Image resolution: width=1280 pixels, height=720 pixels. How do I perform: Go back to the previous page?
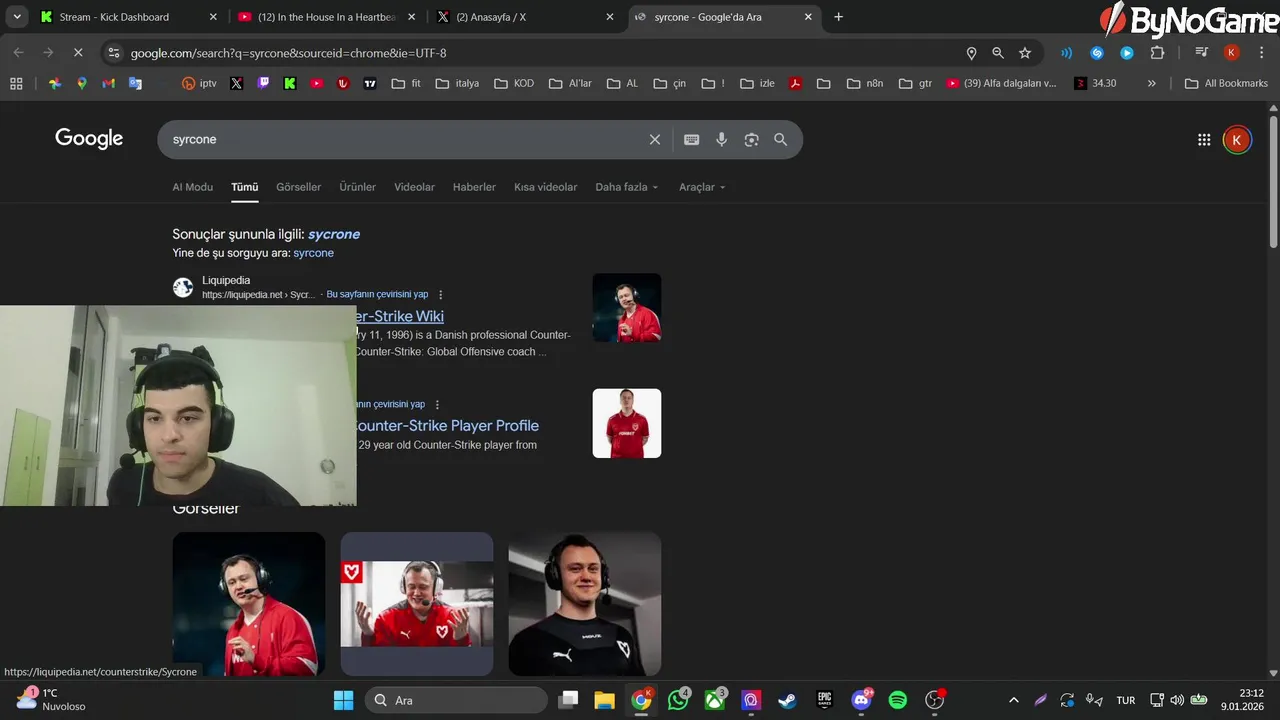[x=19, y=53]
